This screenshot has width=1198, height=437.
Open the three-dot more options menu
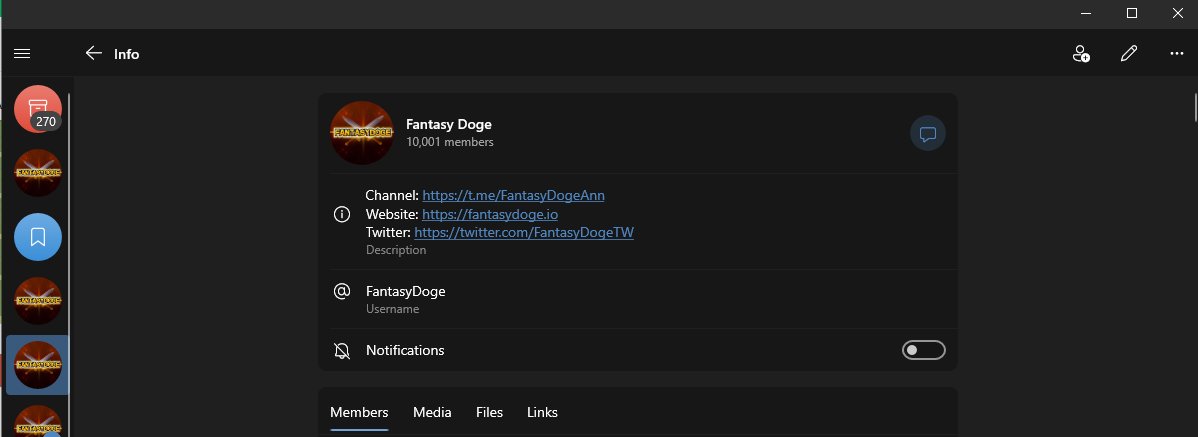[x=1177, y=53]
